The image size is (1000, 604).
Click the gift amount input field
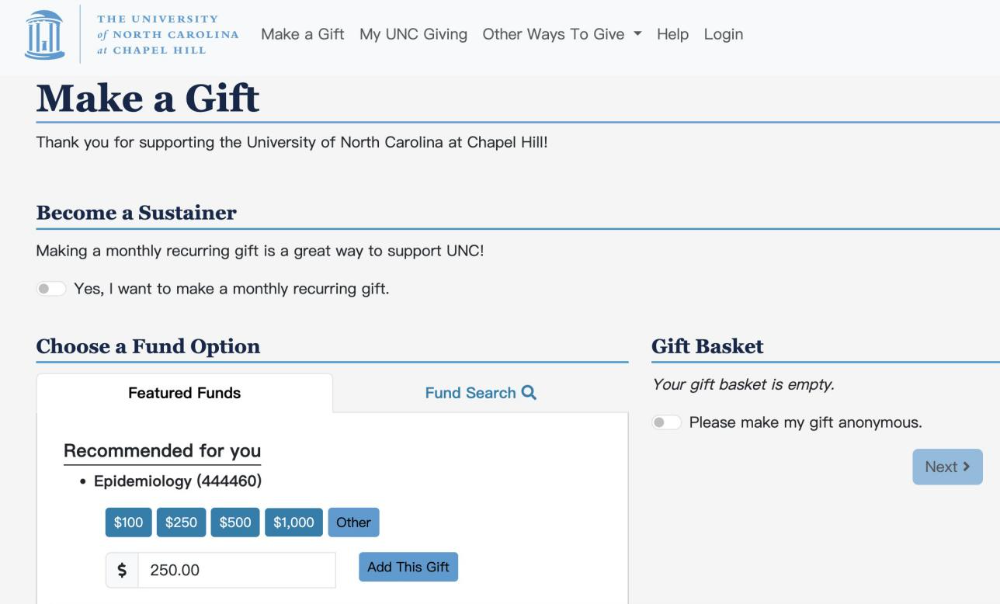coord(236,570)
